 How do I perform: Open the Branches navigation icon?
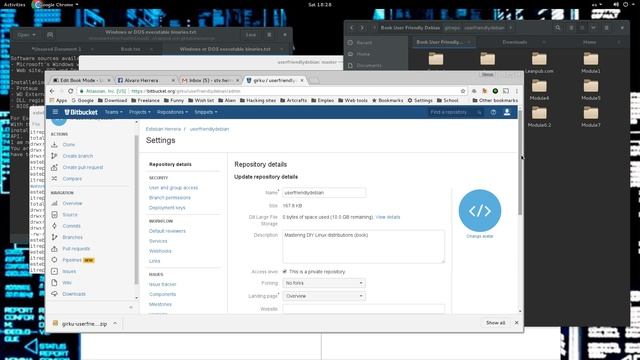(54, 237)
